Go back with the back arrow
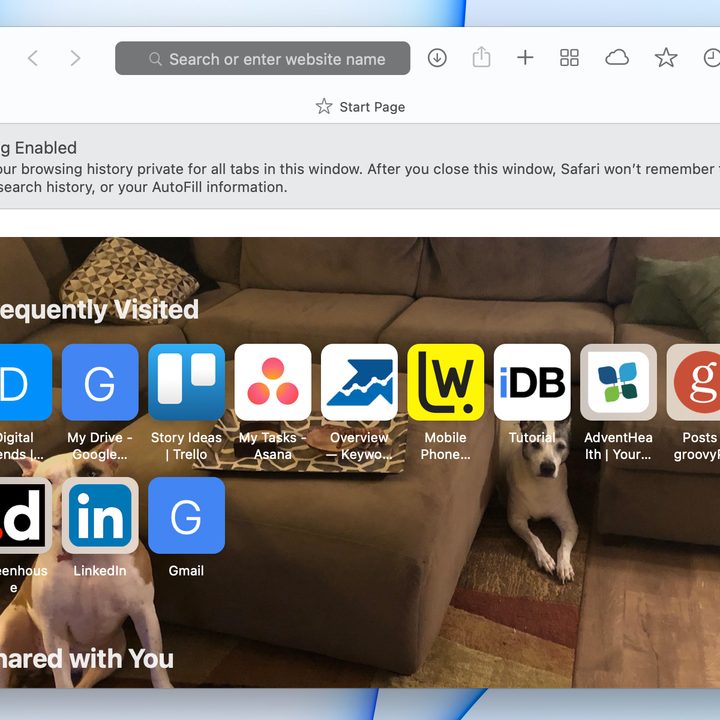This screenshot has width=720, height=720. [x=33, y=58]
